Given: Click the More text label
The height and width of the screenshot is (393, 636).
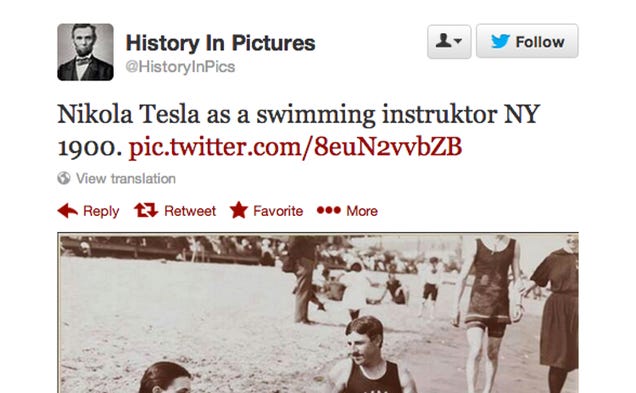Looking at the screenshot, I should click(x=362, y=211).
